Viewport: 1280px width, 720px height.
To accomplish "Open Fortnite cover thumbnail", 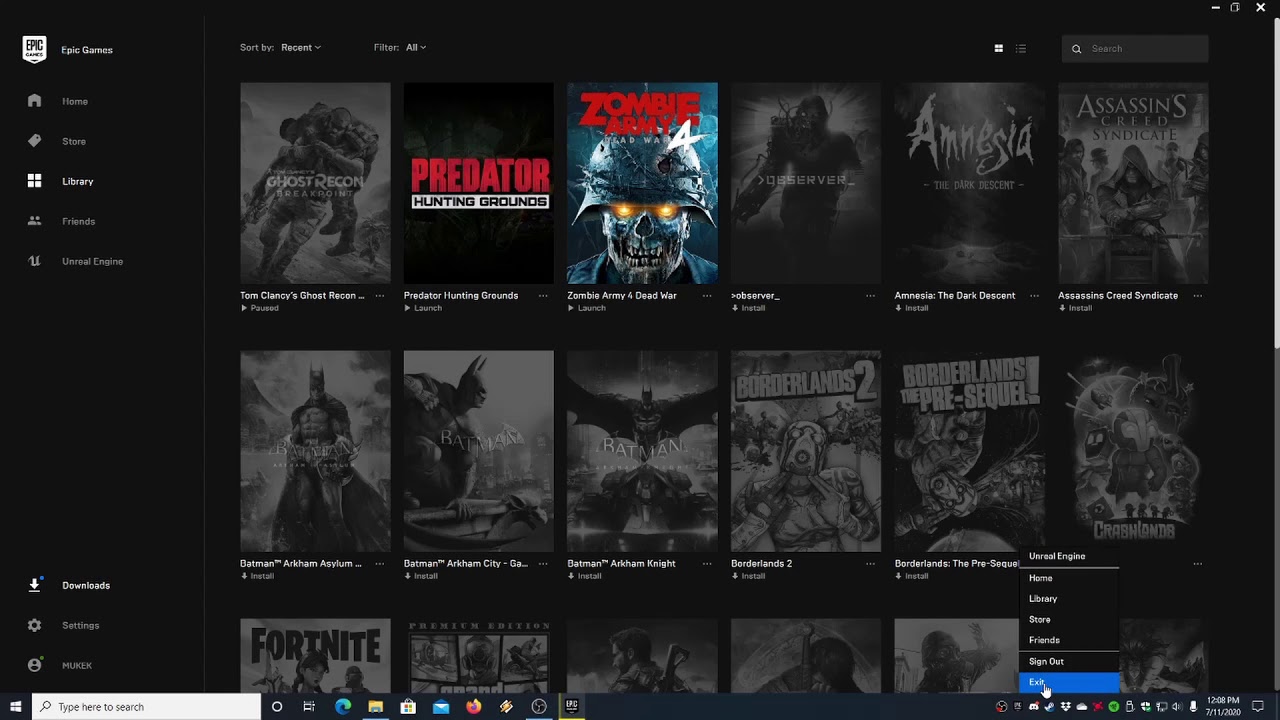I will click(x=315, y=655).
